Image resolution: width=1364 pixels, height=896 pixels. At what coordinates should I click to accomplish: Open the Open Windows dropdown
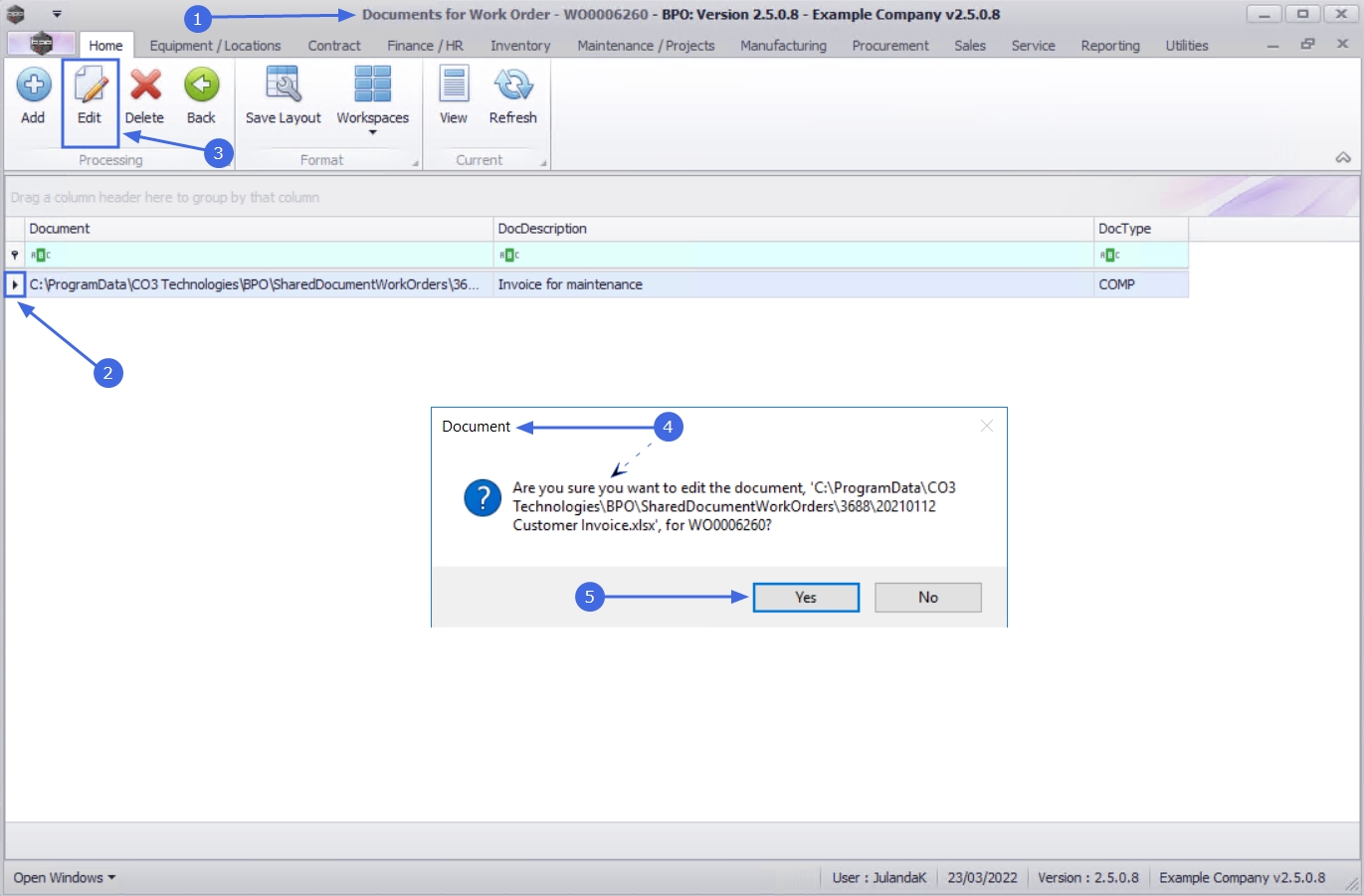pos(65,878)
